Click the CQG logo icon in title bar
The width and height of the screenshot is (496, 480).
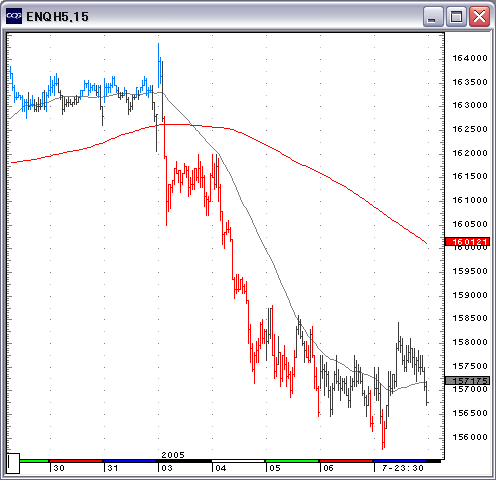pyautogui.click(x=14, y=16)
